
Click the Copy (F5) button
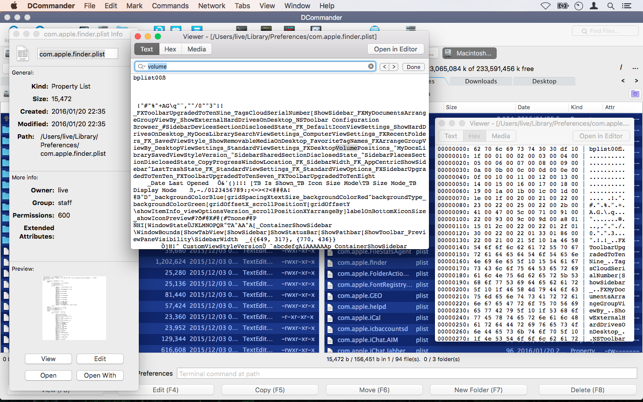pyautogui.click(x=269, y=390)
